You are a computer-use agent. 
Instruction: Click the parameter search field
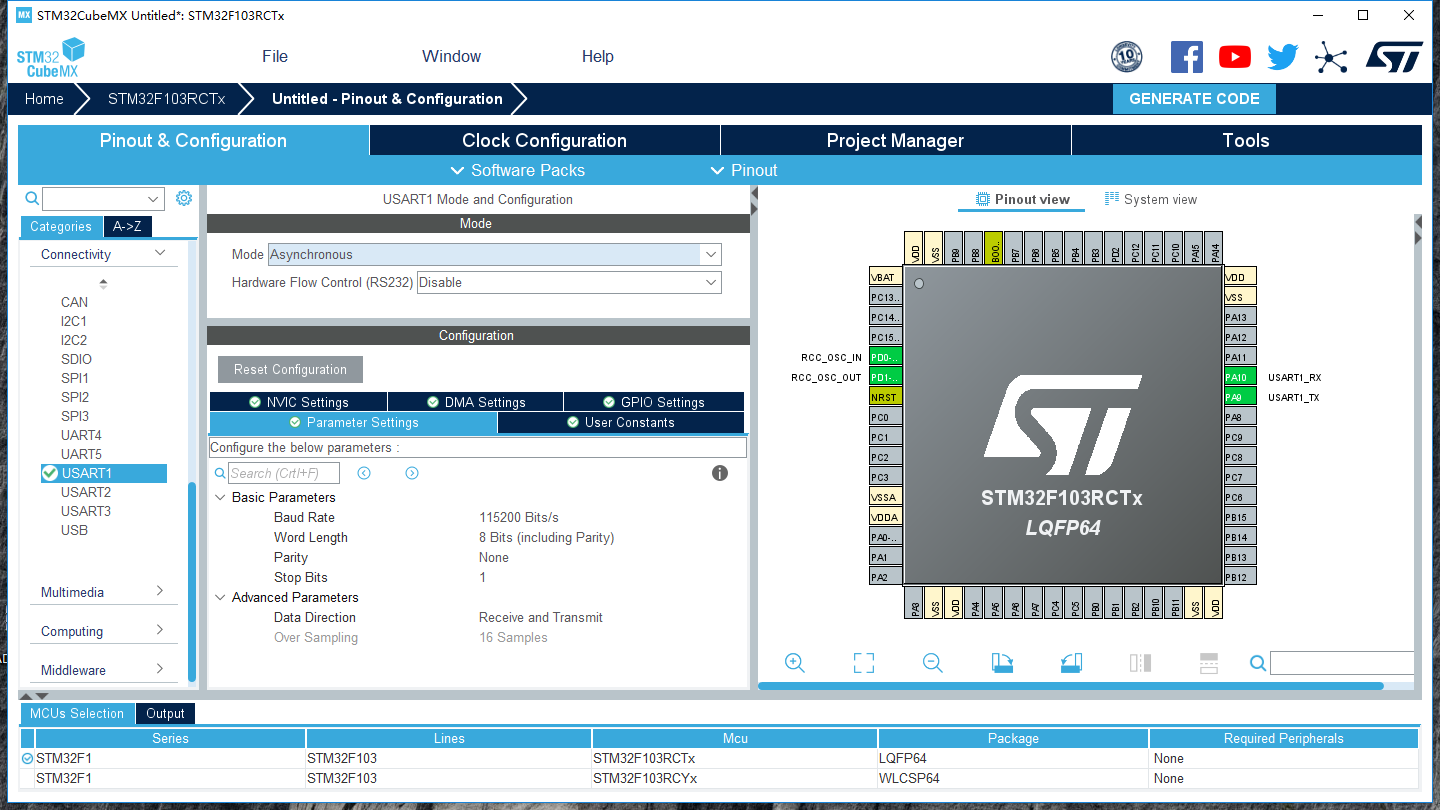(x=284, y=473)
